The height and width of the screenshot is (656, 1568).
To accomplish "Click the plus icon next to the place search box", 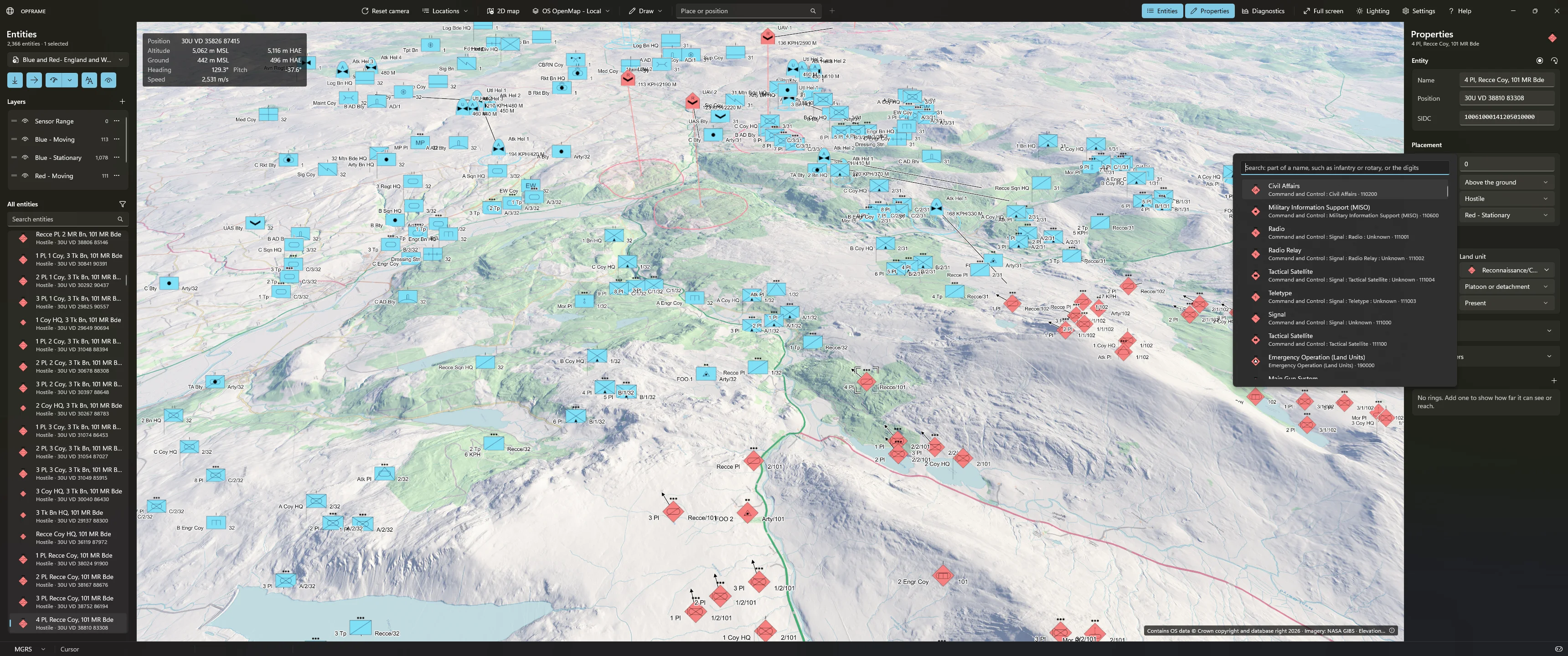I will pos(832,11).
